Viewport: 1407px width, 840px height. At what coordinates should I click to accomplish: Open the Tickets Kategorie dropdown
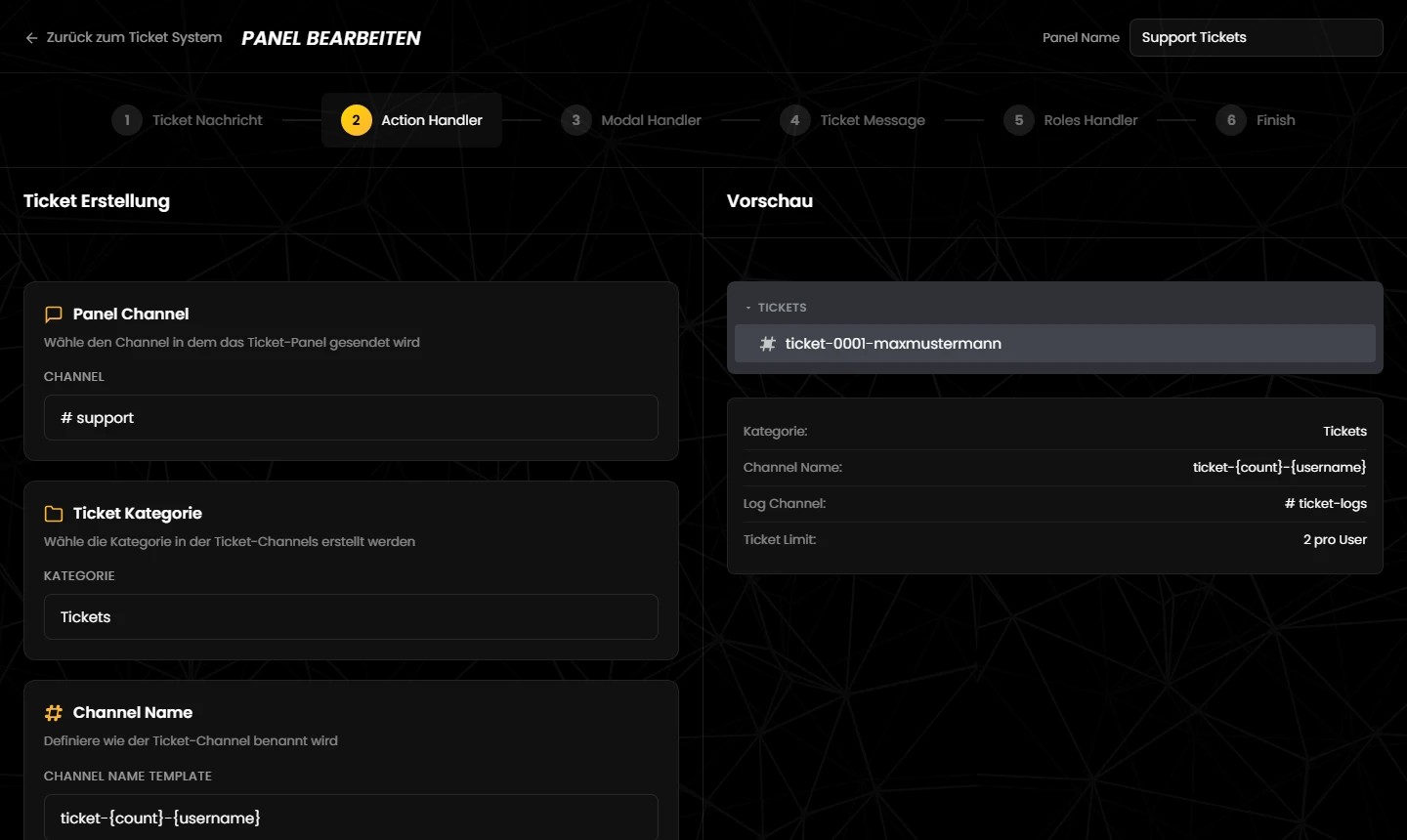tap(351, 617)
